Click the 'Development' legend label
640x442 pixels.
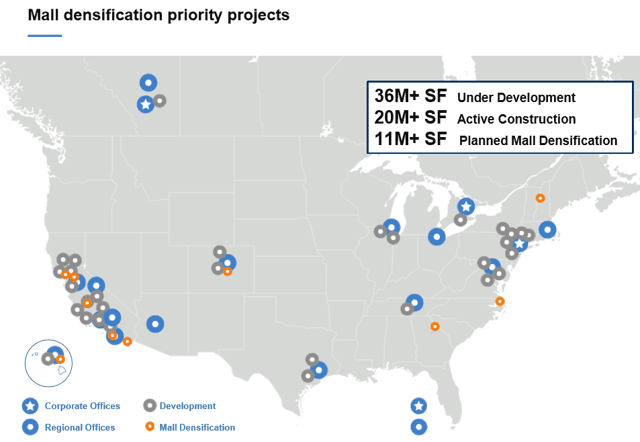pyautogui.click(x=187, y=406)
